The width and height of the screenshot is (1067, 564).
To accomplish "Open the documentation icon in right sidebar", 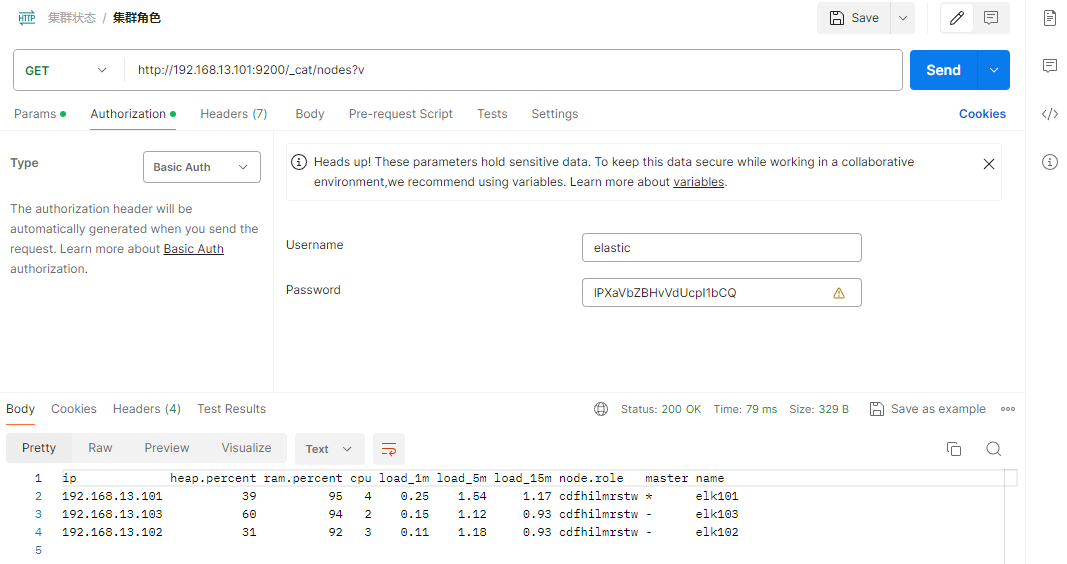I will click(x=1049, y=18).
